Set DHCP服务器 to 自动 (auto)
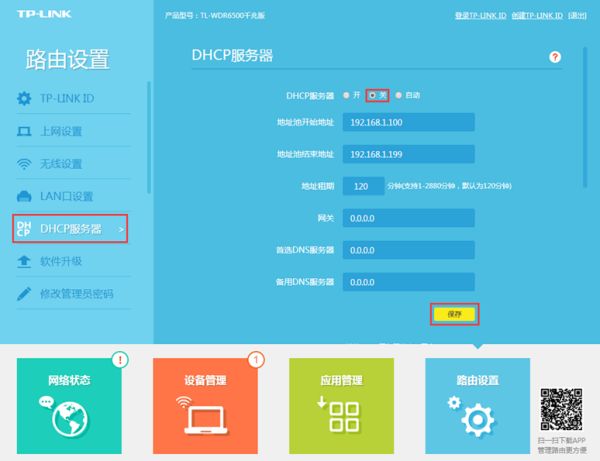Image resolution: width=600 pixels, height=461 pixels. (399, 95)
